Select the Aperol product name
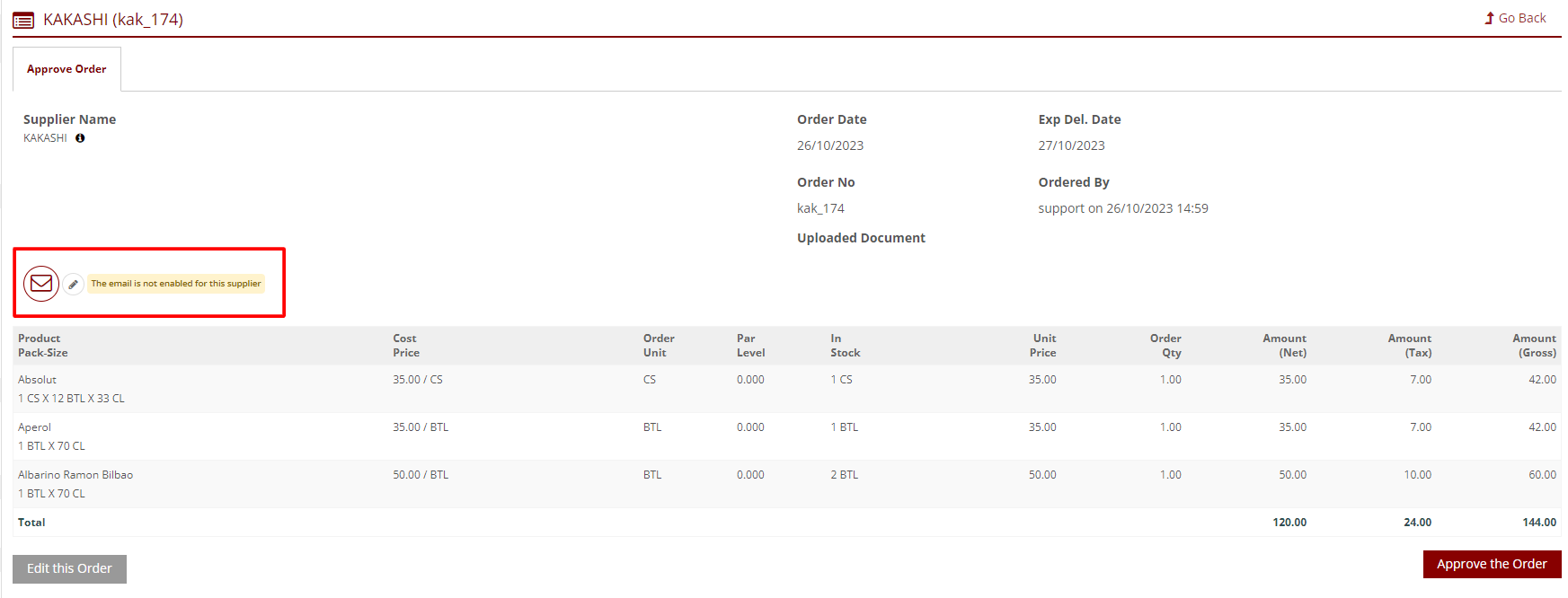This screenshot has width=1568, height=598. [34, 427]
